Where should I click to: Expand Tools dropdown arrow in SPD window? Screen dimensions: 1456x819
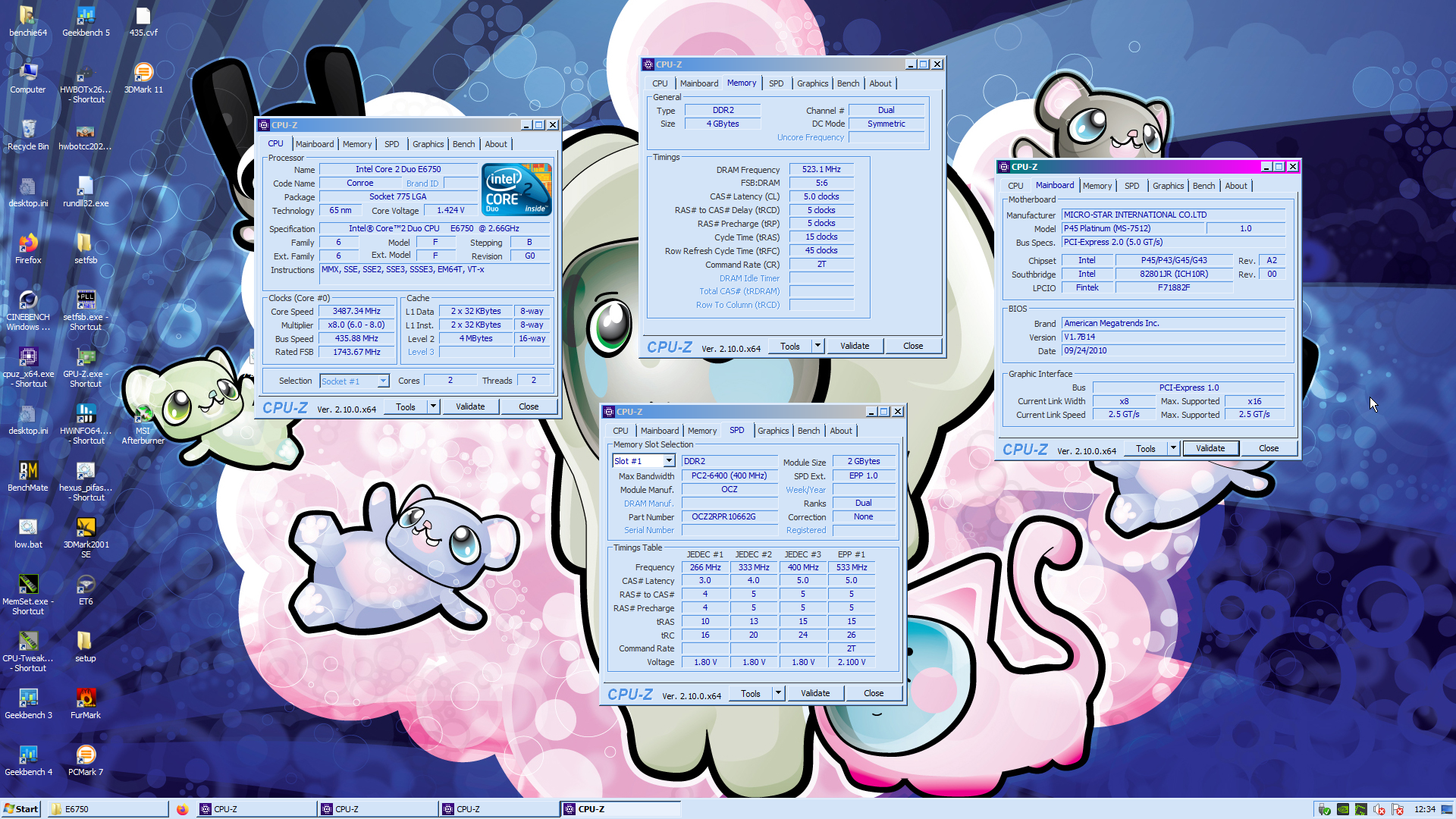(x=778, y=693)
